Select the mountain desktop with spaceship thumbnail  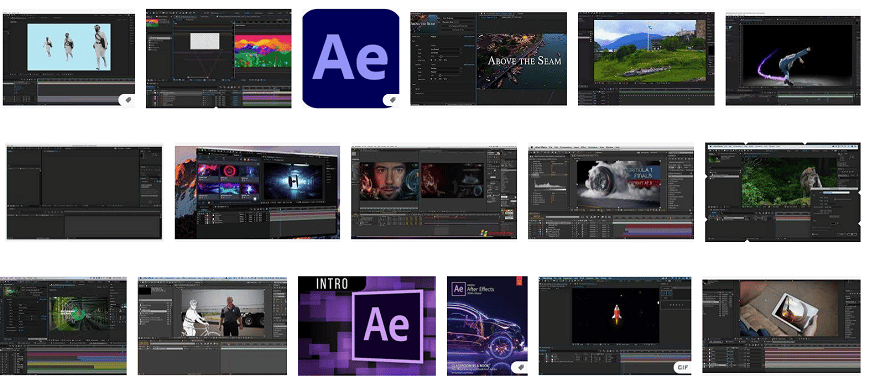pos(257,193)
